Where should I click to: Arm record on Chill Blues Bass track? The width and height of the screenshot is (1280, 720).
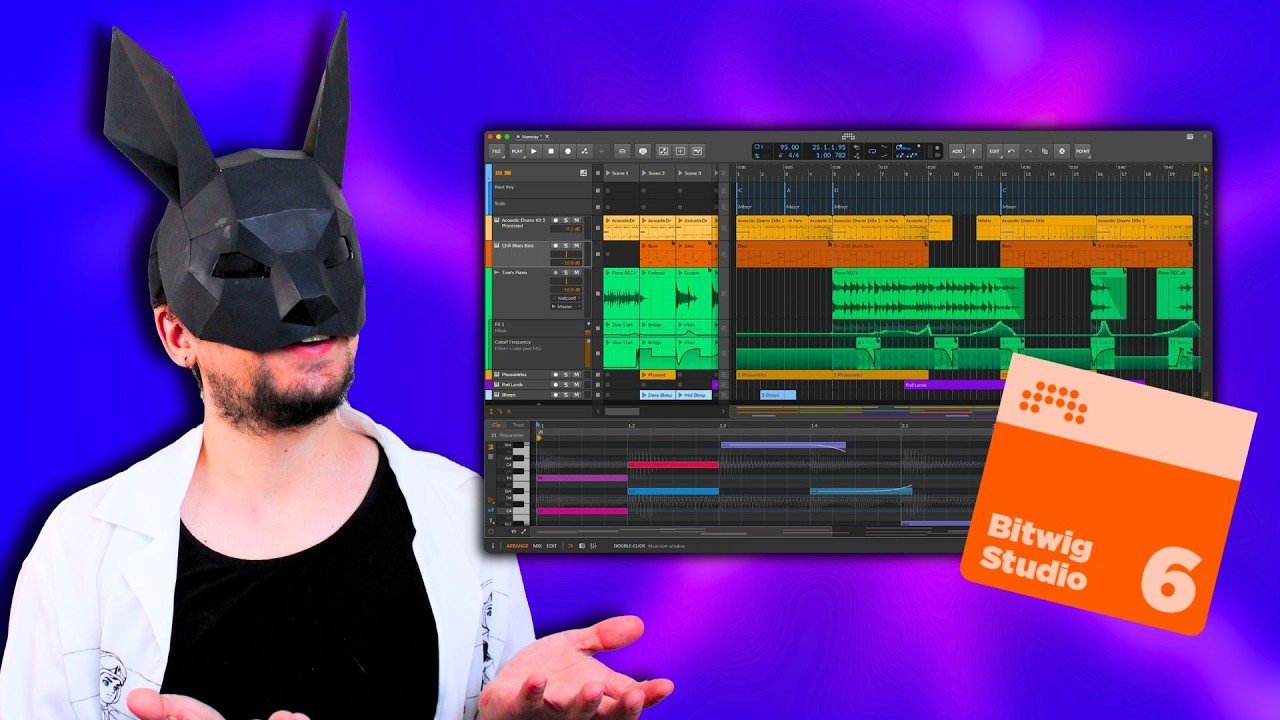pos(555,245)
